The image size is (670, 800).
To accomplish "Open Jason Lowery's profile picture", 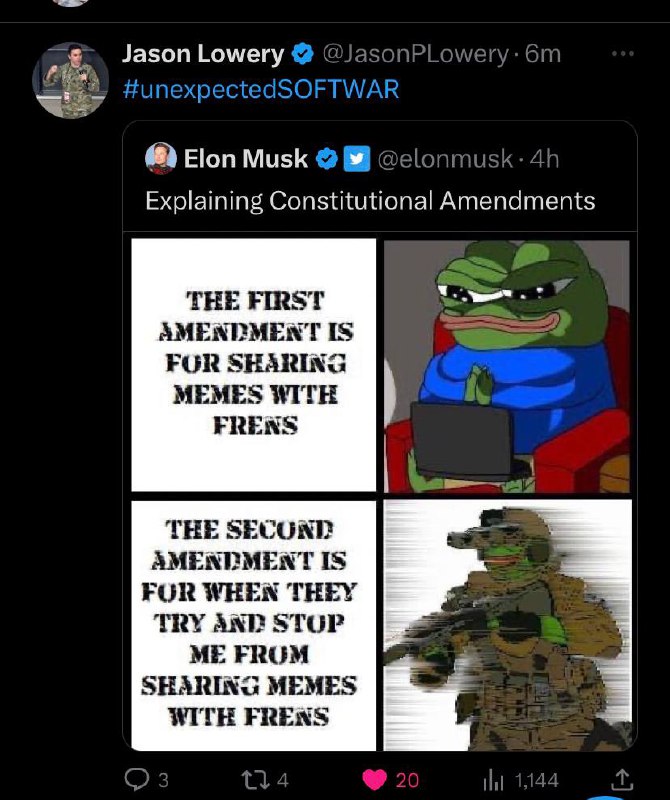I will (70, 80).
